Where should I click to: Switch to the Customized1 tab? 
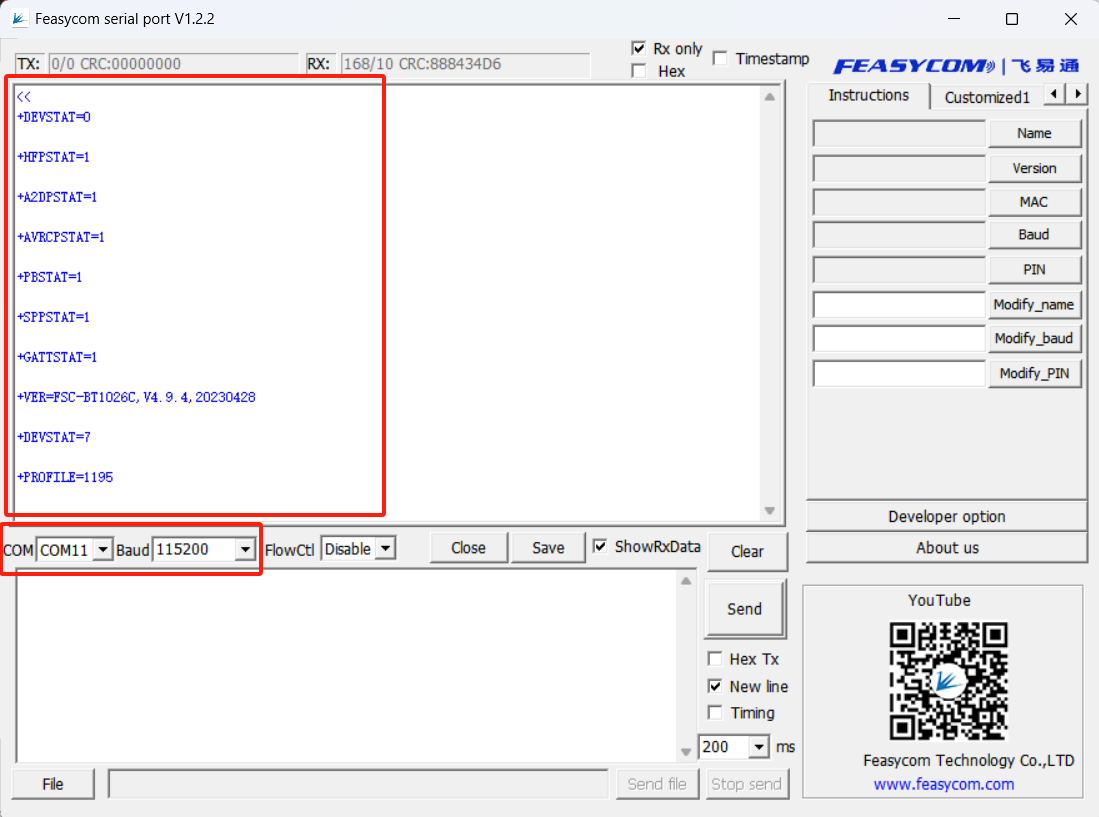(986, 97)
